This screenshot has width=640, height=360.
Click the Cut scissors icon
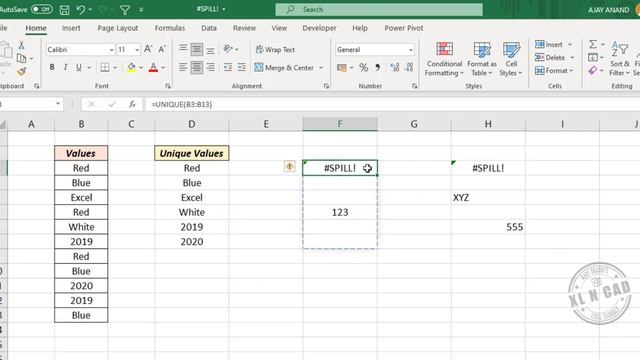[21, 45]
